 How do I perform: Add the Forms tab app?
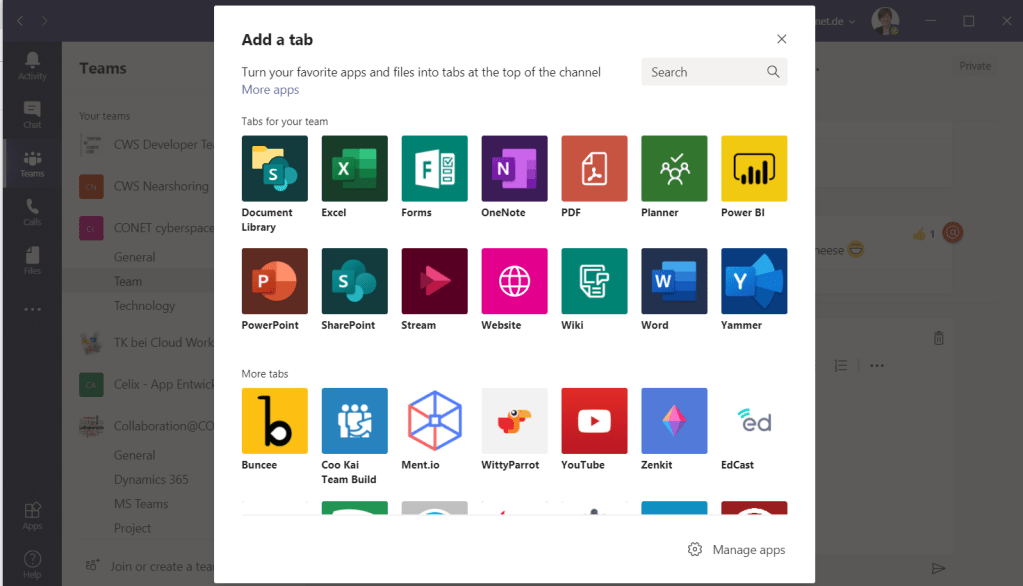tap(434, 169)
